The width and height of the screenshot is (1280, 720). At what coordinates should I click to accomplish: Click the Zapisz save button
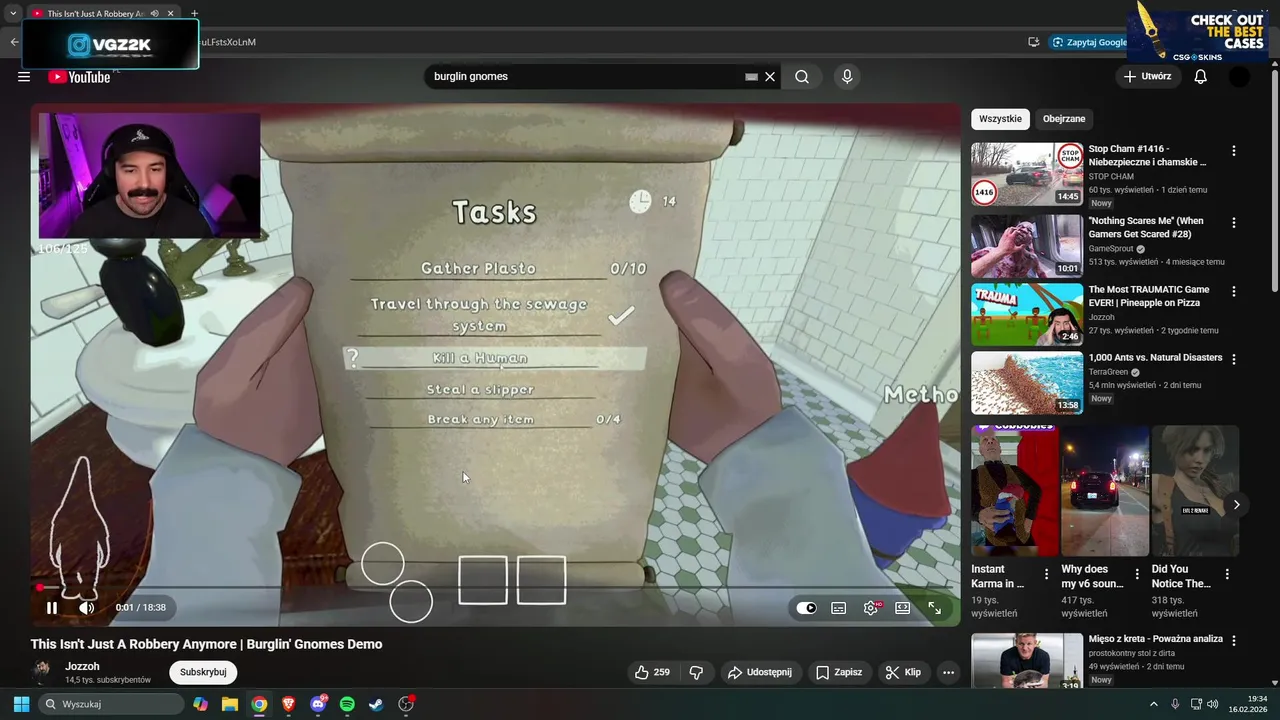[839, 672]
